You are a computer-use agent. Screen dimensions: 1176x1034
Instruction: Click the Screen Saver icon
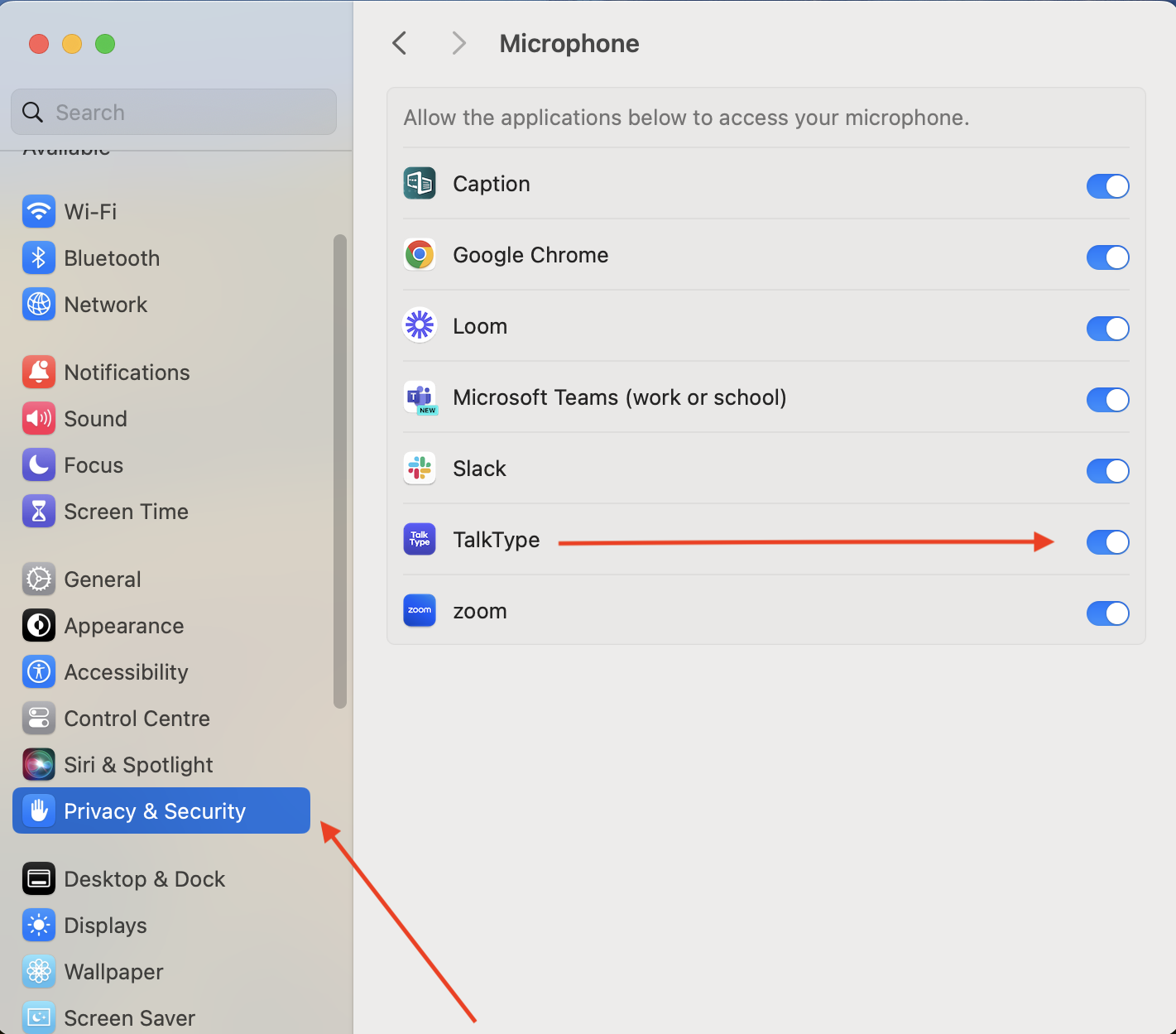[39, 1017]
